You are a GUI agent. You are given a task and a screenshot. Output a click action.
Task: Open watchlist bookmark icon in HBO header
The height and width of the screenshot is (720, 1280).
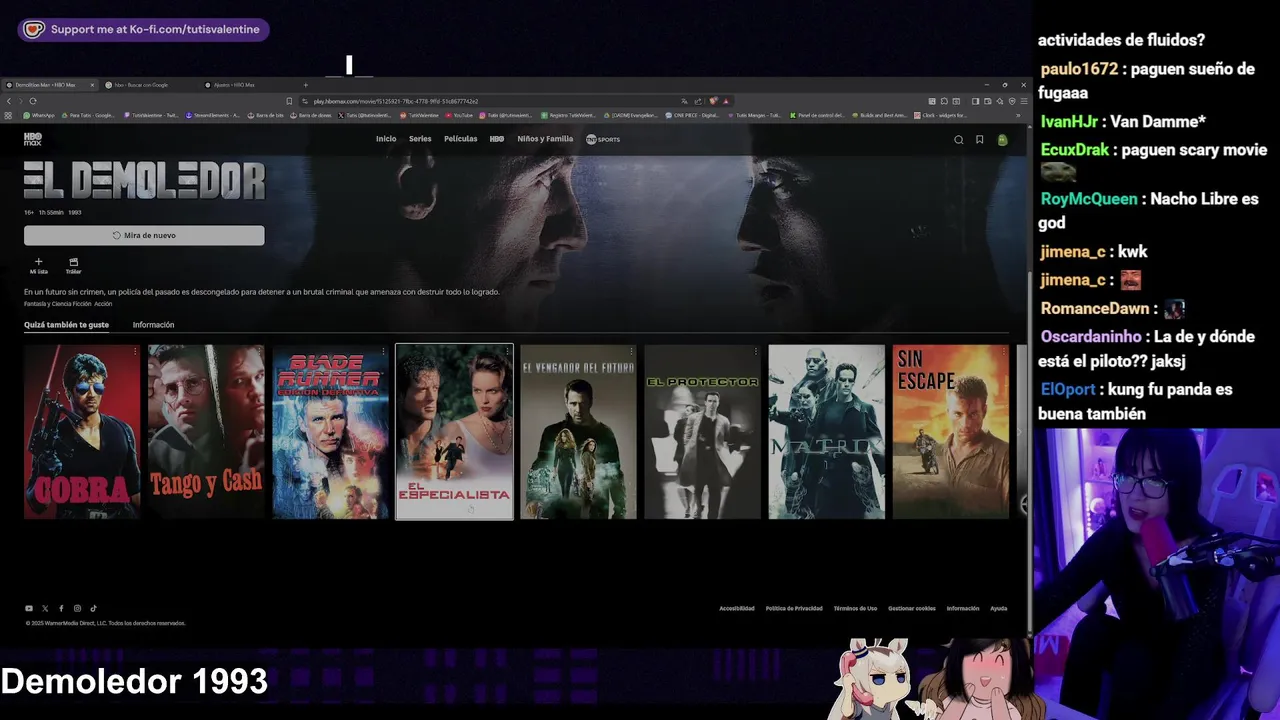pos(980,140)
